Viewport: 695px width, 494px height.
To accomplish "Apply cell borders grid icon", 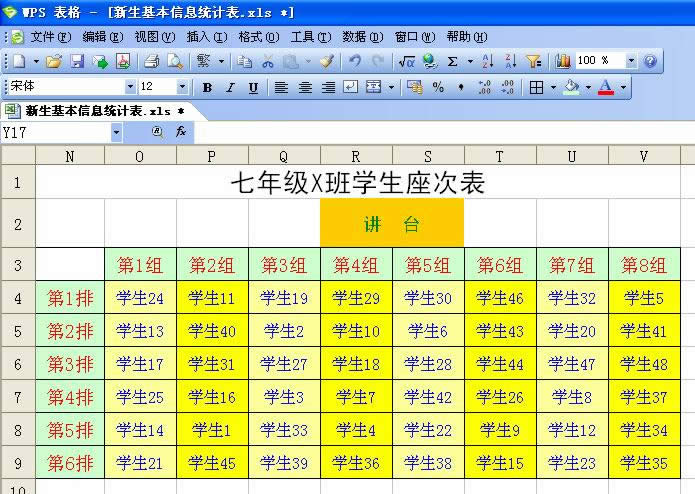I will 536,88.
